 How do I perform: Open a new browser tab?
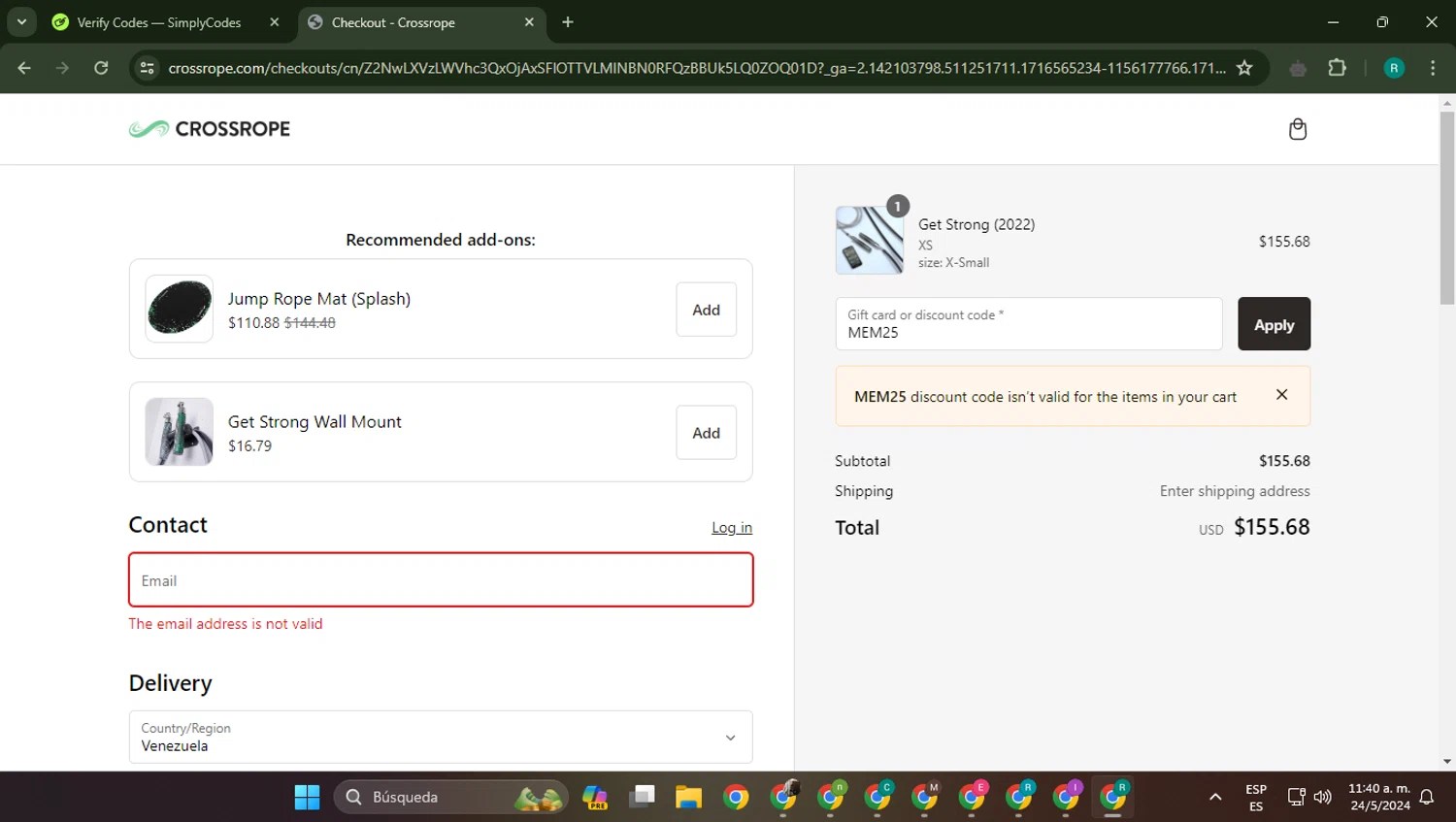[568, 22]
